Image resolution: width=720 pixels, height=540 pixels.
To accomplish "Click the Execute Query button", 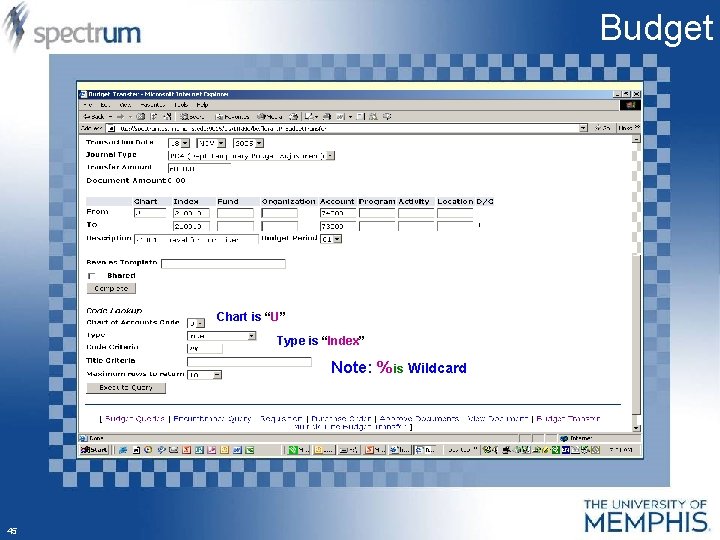I will 126,388.
